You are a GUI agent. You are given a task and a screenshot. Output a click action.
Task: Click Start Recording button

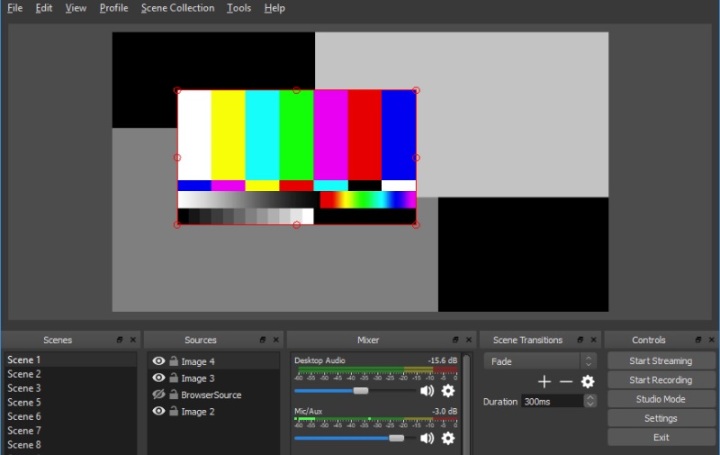[x=661, y=380]
